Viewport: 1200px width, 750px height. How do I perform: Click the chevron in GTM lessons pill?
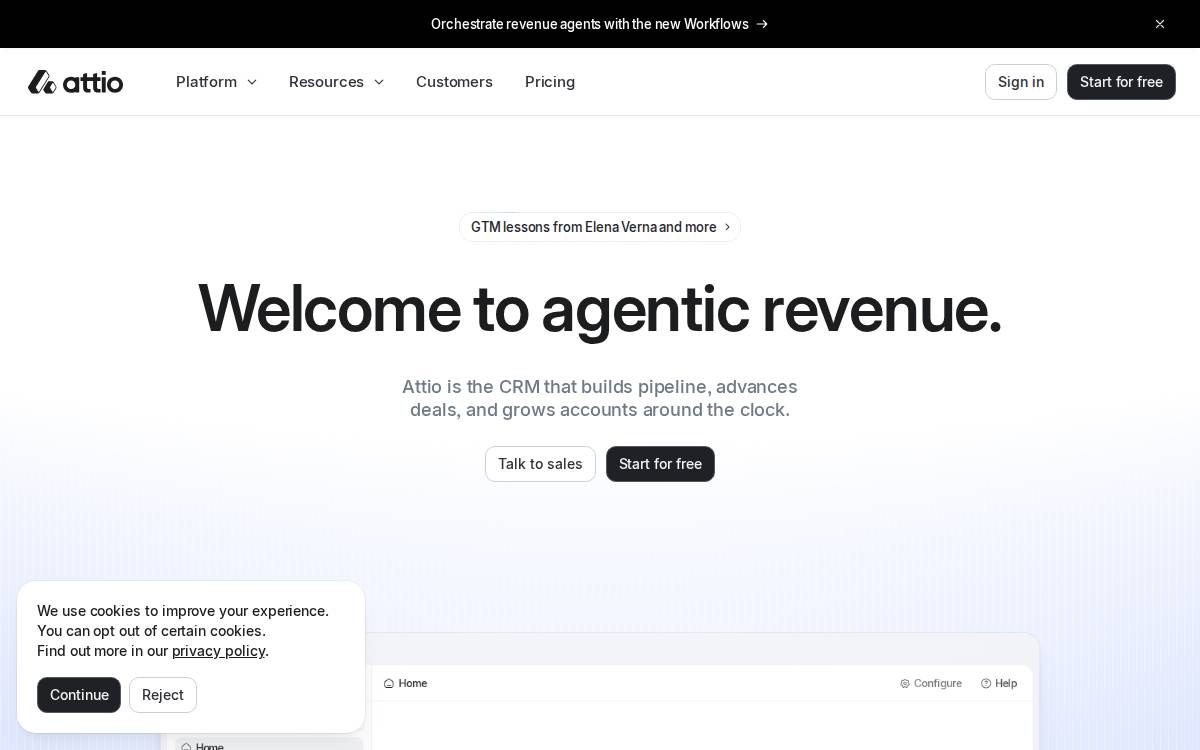[727, 227]
